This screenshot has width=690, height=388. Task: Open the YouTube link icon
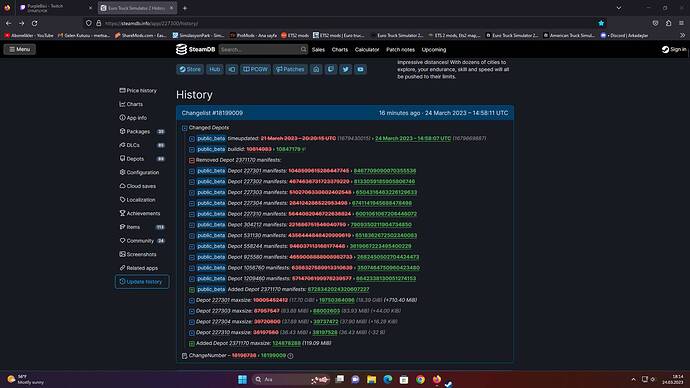coord(360,69)
